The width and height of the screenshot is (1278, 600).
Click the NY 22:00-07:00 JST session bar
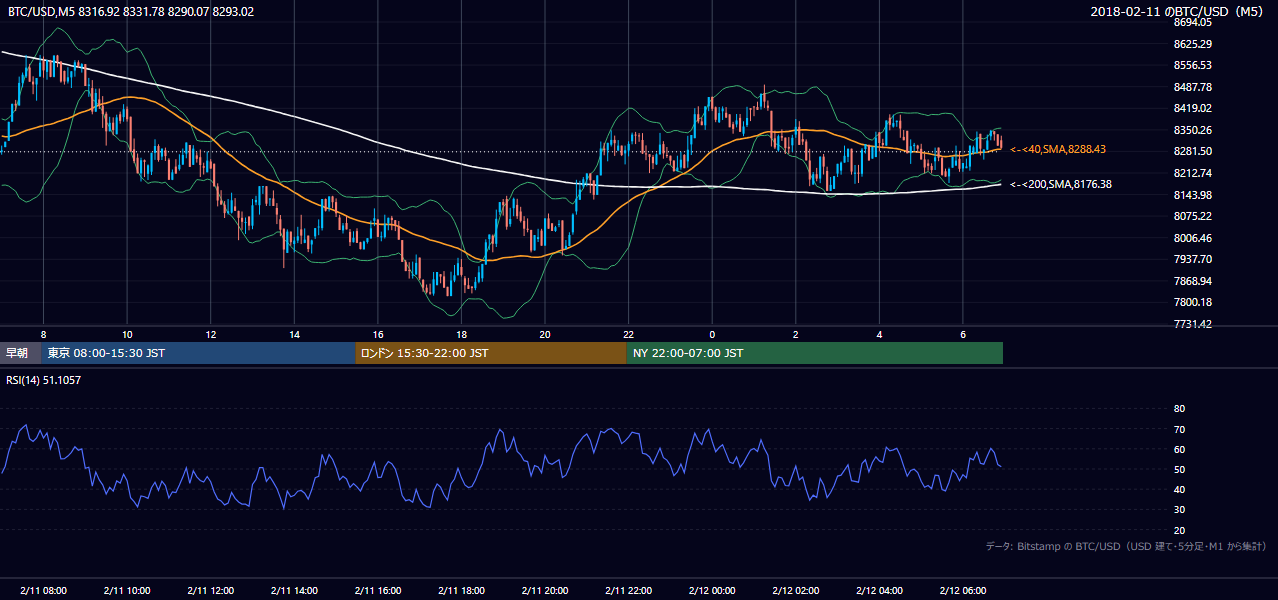[x=815, y=353]
